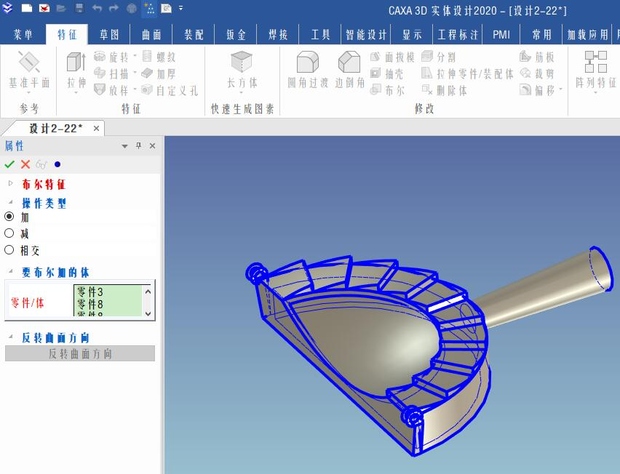Open the PMI ribbon tab
This screenshot has width=620, height=474.
coord(501,35)
